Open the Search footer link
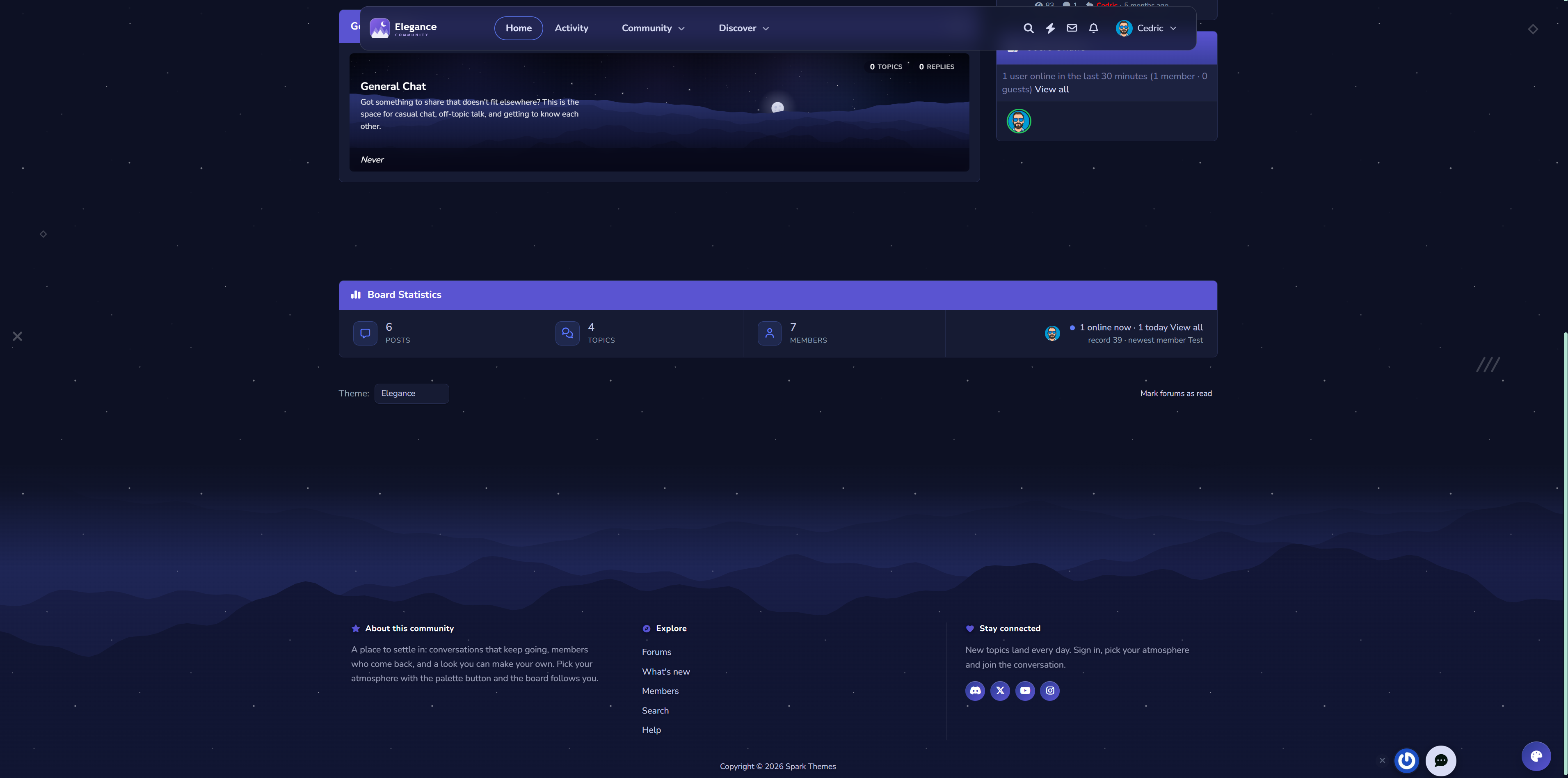Screen dimensions: 1568x778 coord(655,710)
